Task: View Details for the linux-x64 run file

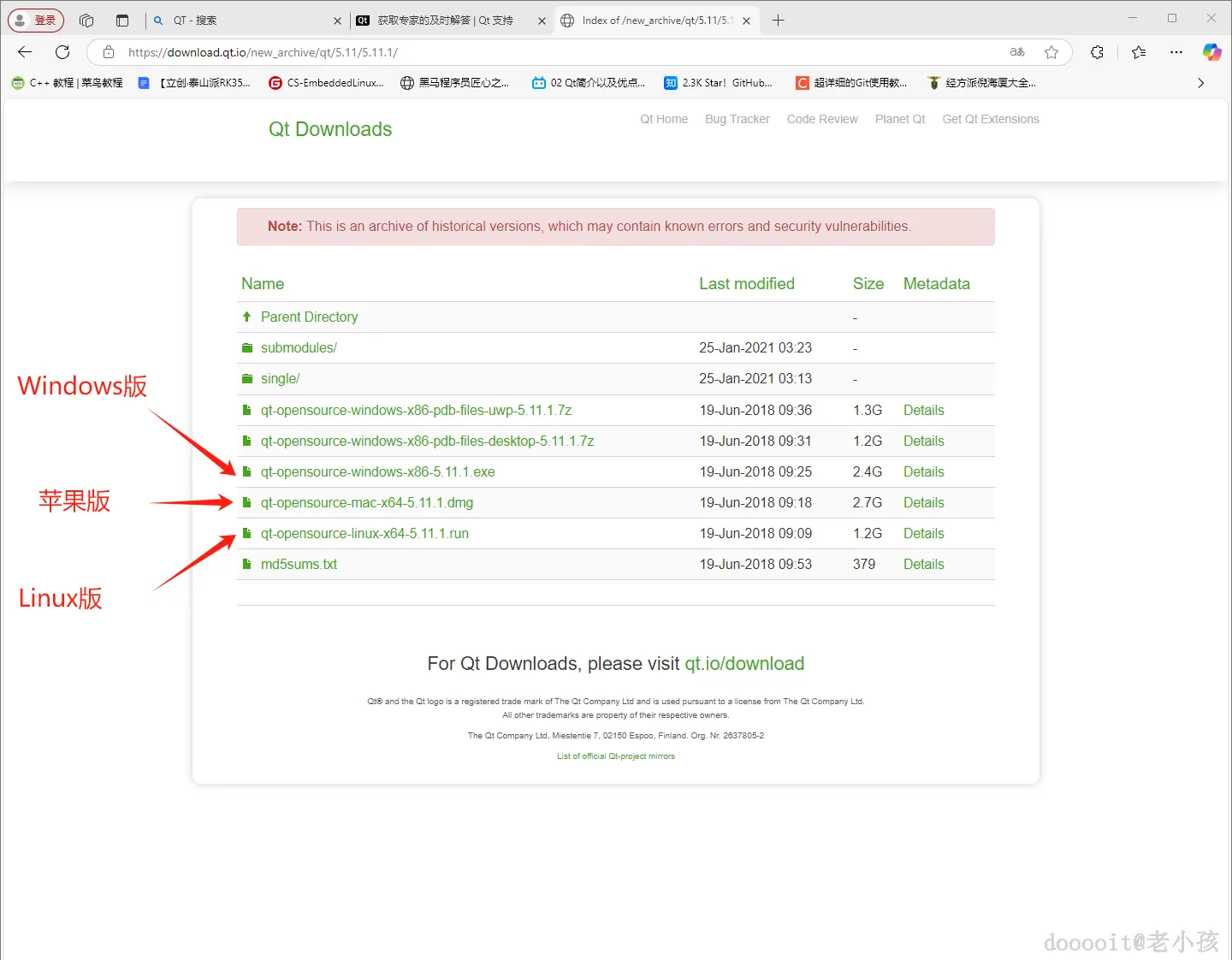Action: pyautogui.click(x=924, y=534)
